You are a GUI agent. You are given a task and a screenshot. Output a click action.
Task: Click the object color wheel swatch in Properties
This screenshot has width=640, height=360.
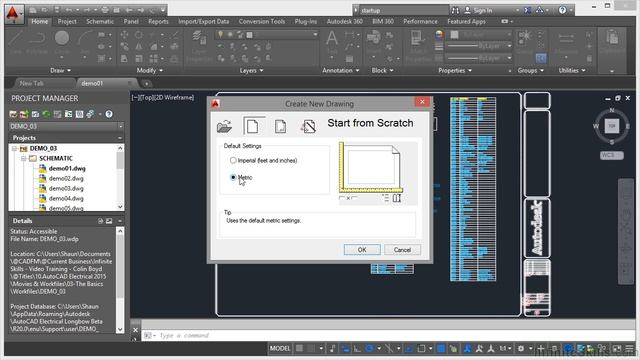click(x=439, y=35)
